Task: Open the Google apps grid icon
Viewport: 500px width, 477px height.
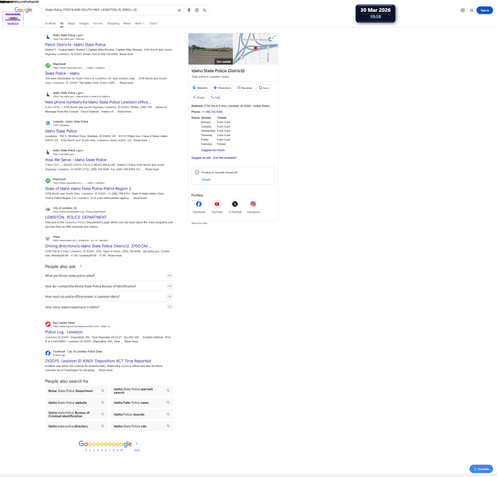Action: click(x=471, y=10)
